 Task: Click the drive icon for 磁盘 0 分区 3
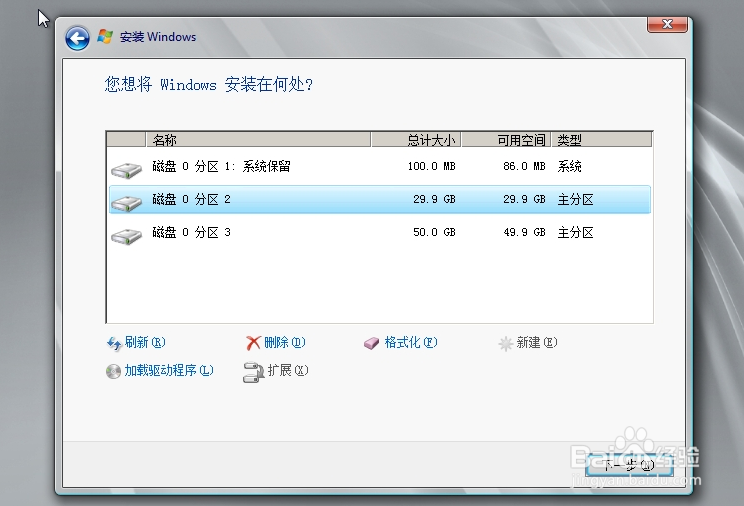point(126,236)
